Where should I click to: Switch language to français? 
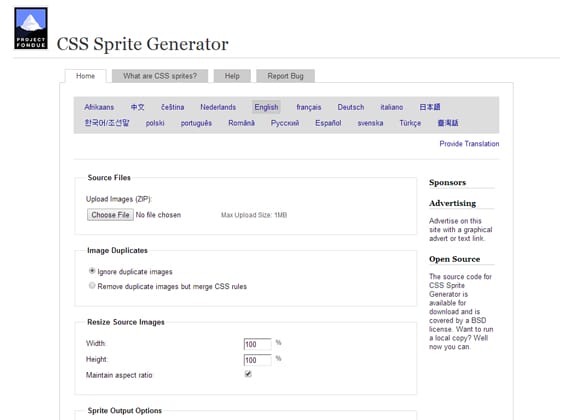pos(308,107)
